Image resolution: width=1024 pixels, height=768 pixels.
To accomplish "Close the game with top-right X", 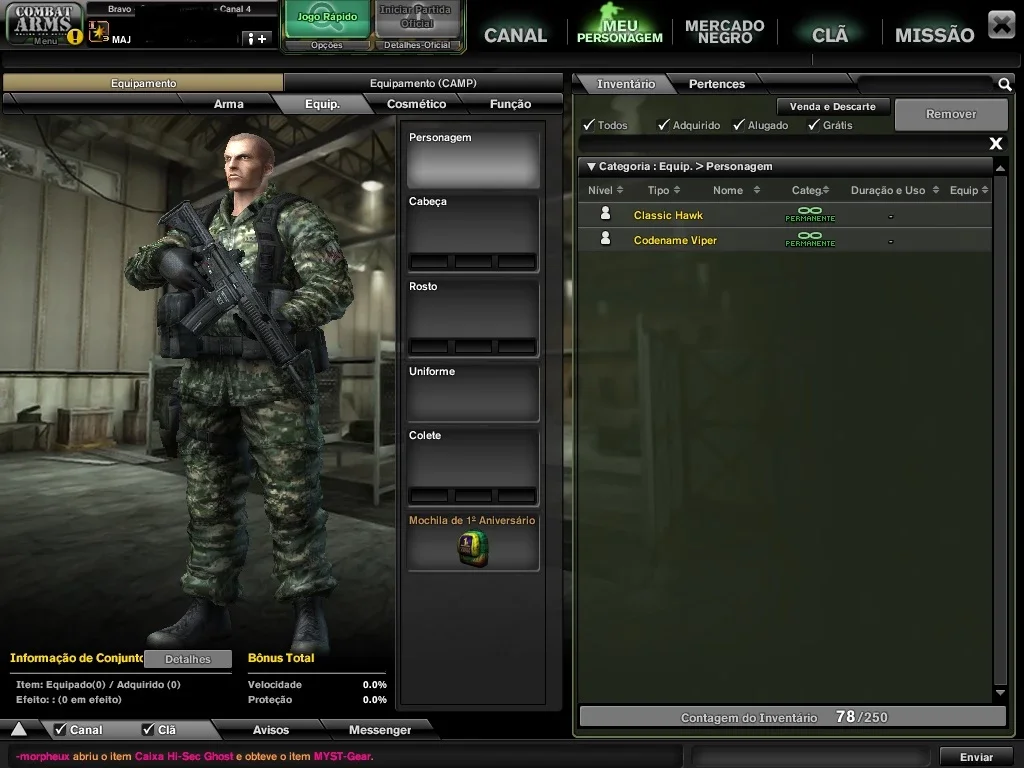I will point(1001,25).
